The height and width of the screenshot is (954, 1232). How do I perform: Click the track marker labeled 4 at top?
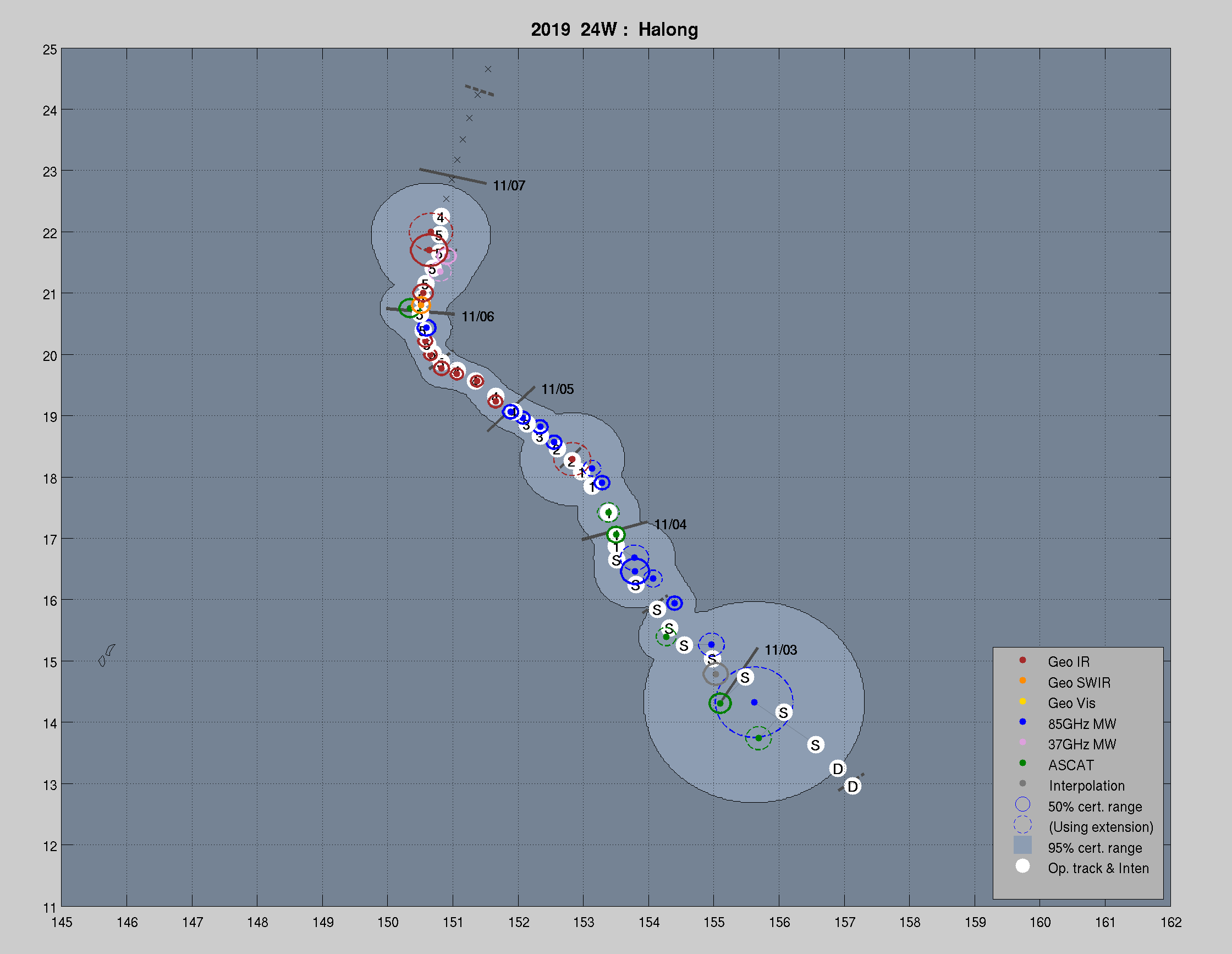click(x=441, y=217)
